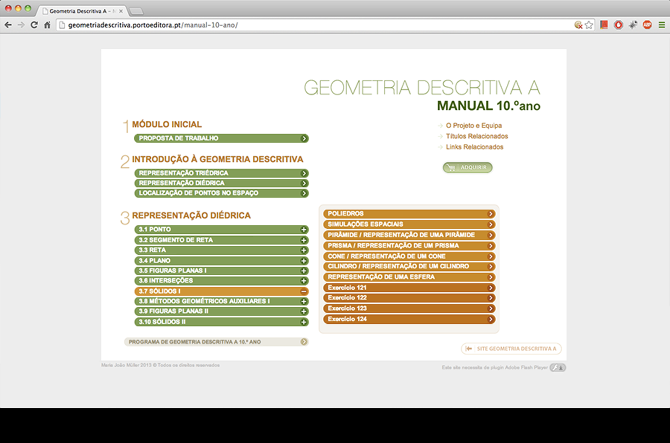Click the browser reload icon
The image size is (670, 443).
(x=34, y=24)
